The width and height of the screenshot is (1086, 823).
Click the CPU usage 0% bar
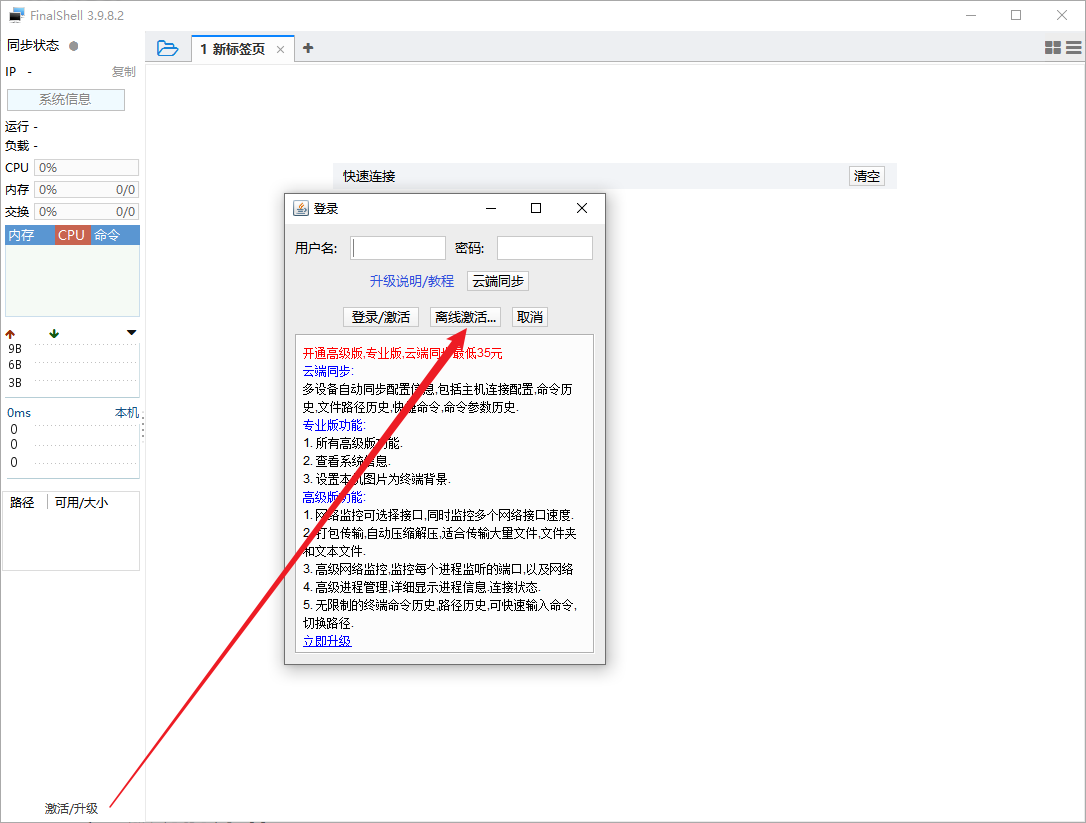click(x=87, y=168)
